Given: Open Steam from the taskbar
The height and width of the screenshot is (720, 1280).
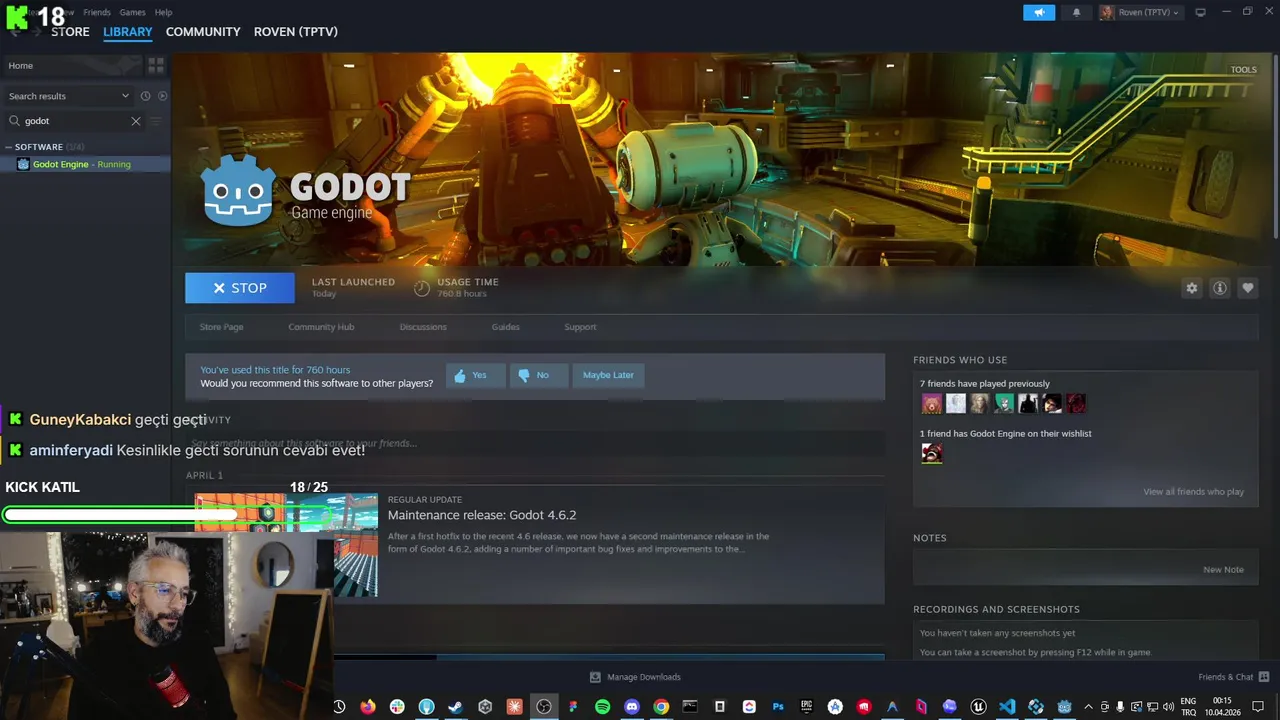Looking at the screenshot, I should (x=455, y=707).
